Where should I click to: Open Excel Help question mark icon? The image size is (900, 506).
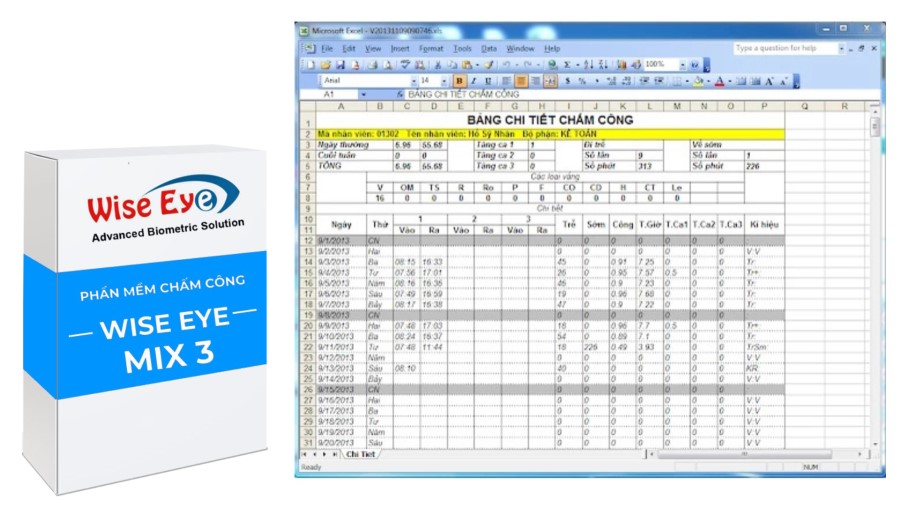695,65
